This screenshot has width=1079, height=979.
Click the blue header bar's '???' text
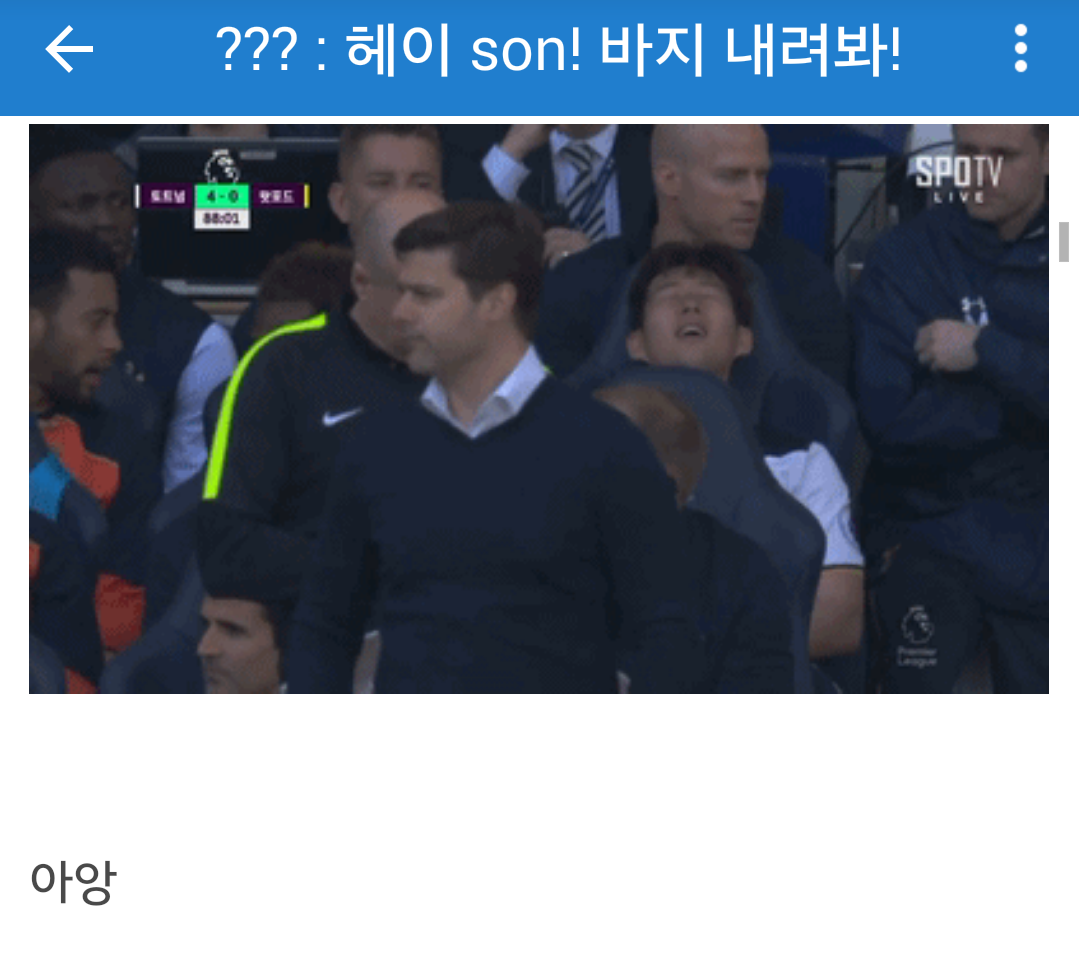[257, 50]
